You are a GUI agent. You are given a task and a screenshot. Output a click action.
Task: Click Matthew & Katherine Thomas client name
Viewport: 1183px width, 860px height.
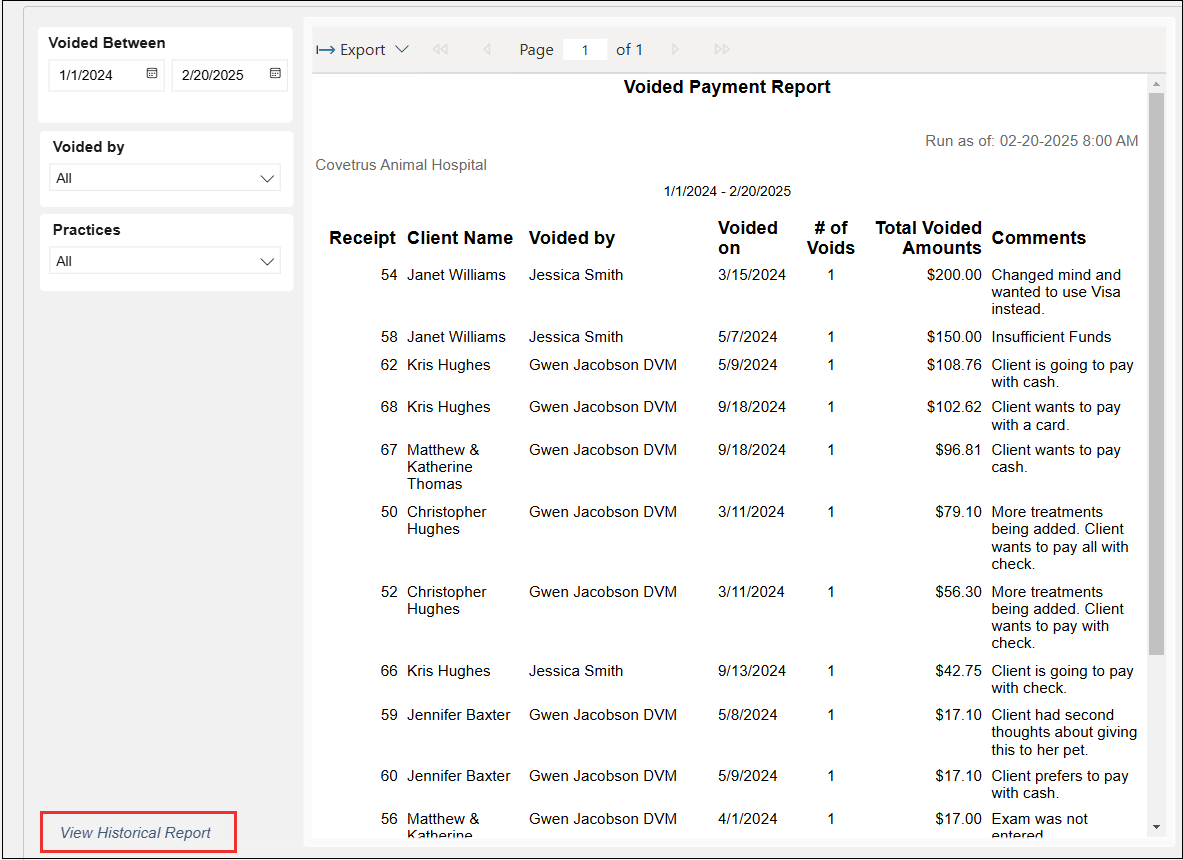click(x=443, y=467)
